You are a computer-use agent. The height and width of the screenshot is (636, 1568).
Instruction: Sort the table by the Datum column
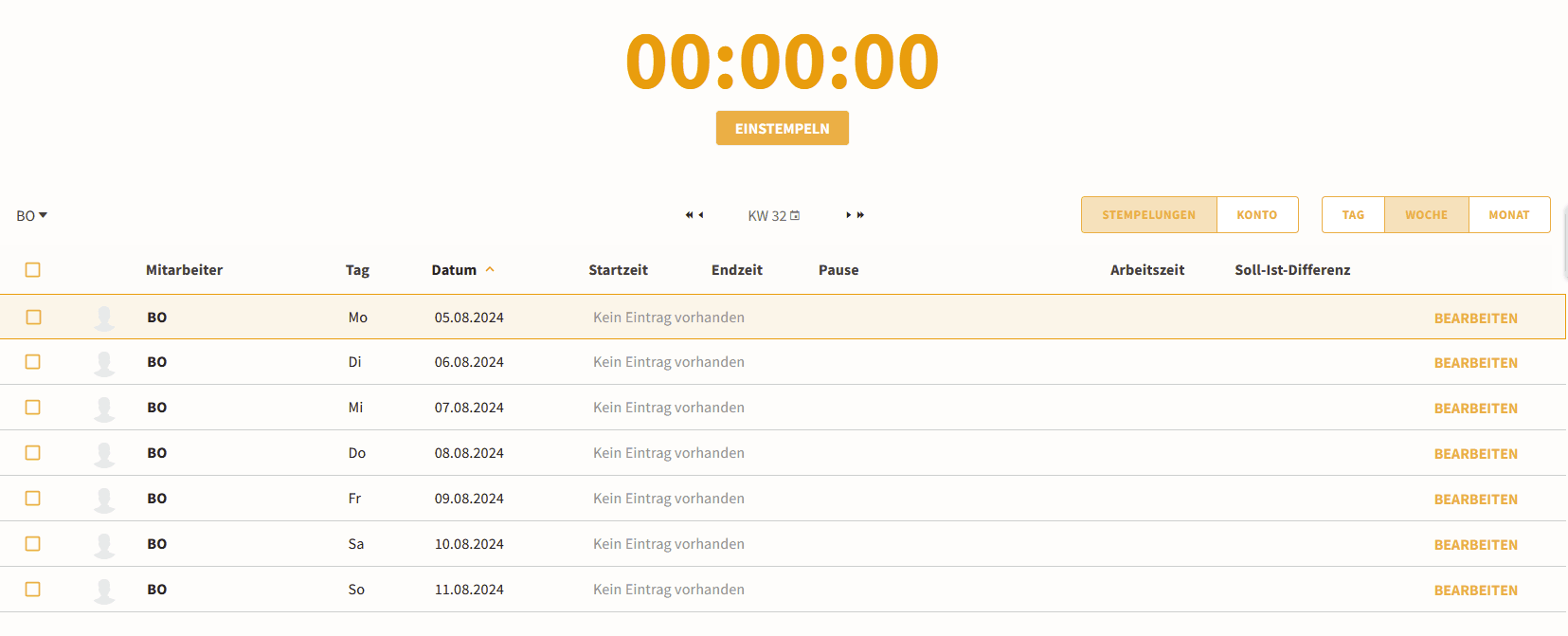455,270
